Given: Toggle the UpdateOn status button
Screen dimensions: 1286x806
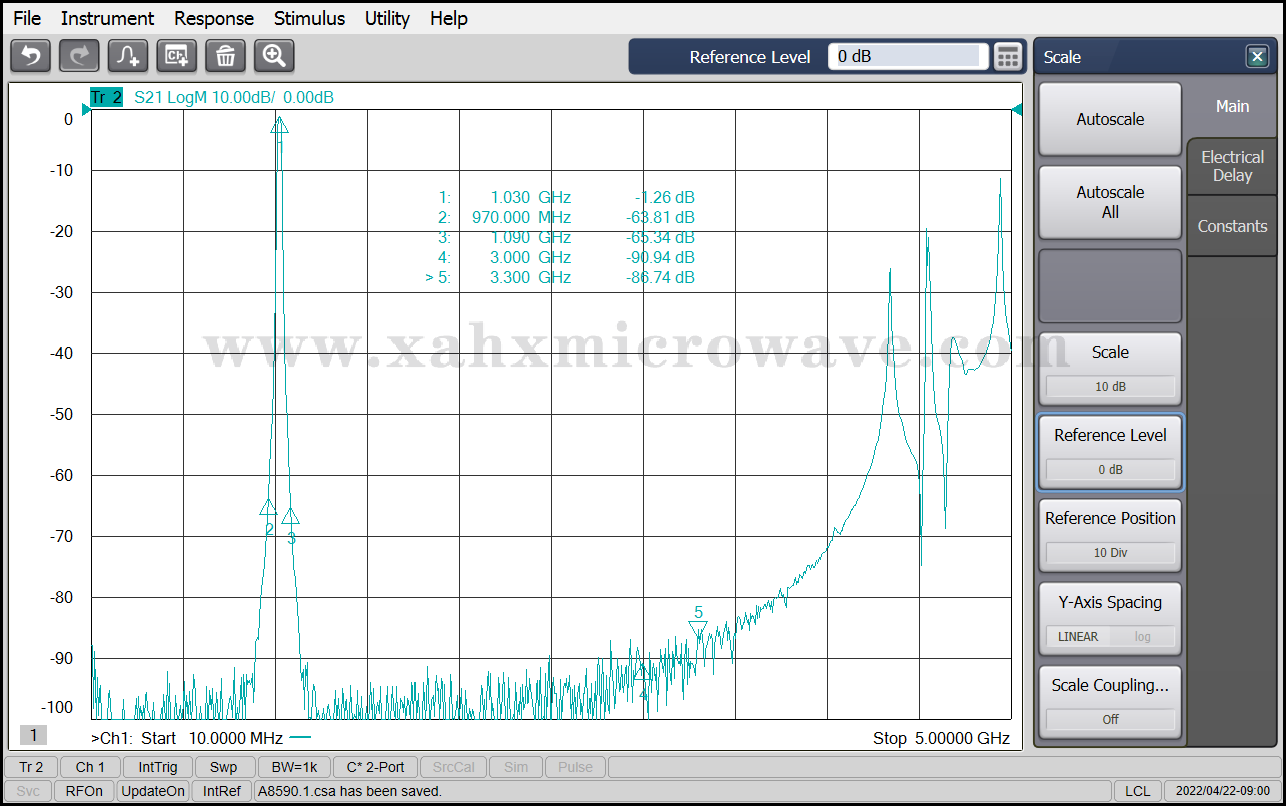Looking at the screenshot, I should (153, 791).
